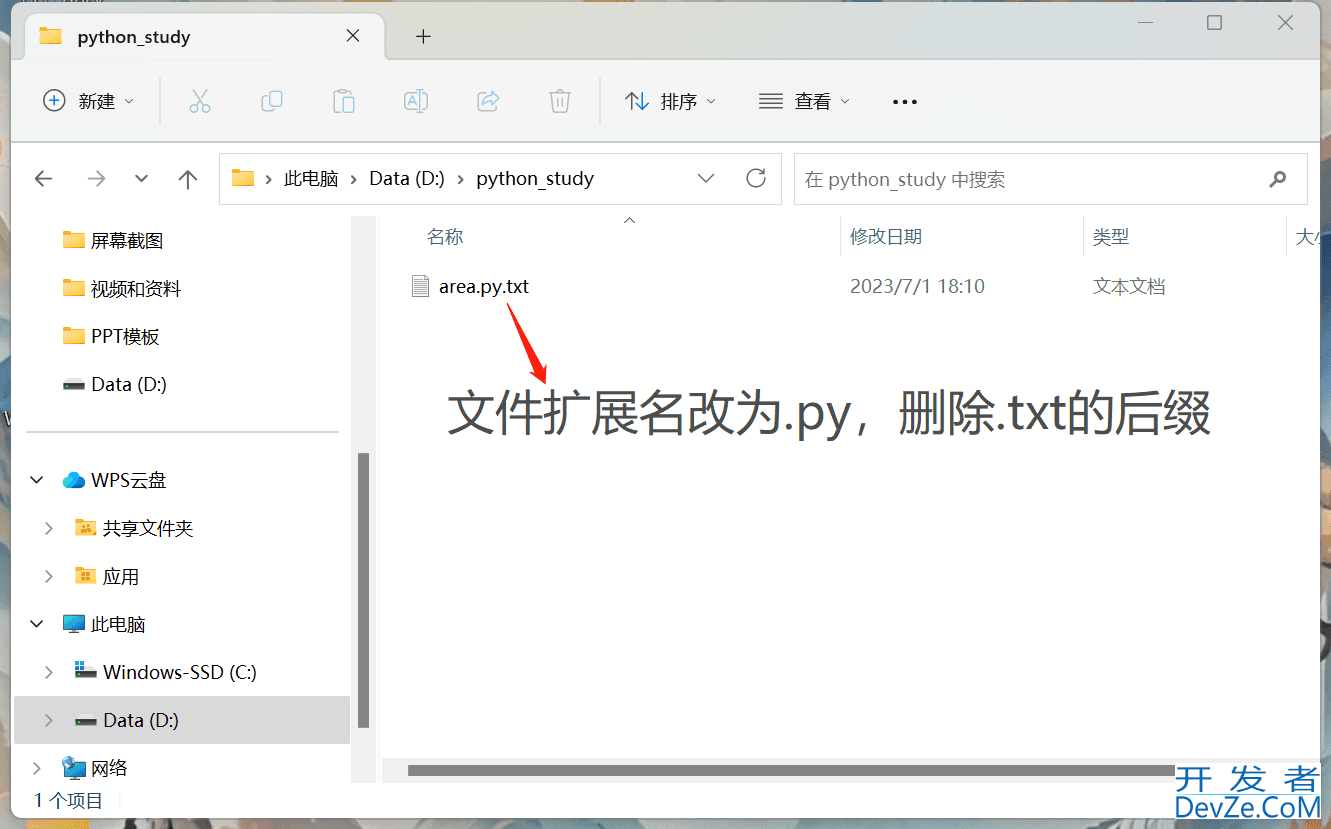Screen dimensions: 1331x829
Task: Sort by the 名称 column header
Action: click(x=445, y=237)
